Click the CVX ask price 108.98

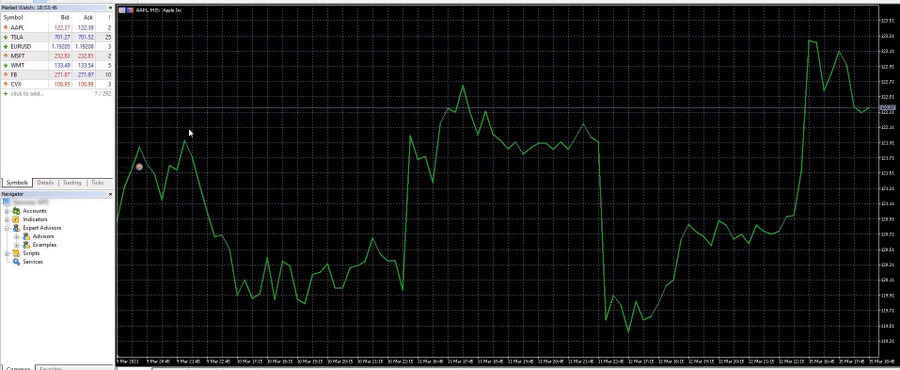(85, 84)
